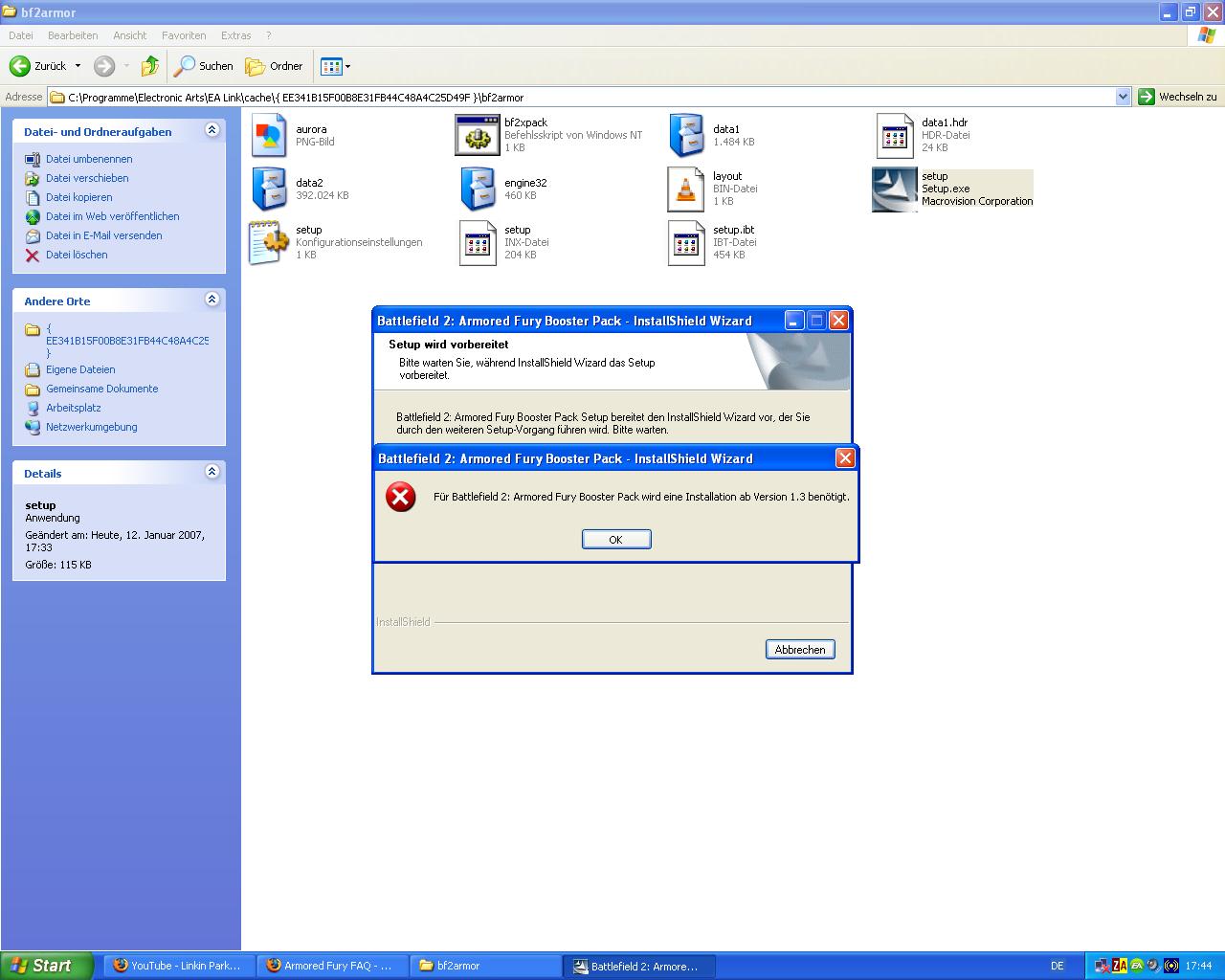This screenshot has width=1225, height=980.
Task: Select the layout BIN file cone icon
Action: pyautogui.click(x=685, y=189)
